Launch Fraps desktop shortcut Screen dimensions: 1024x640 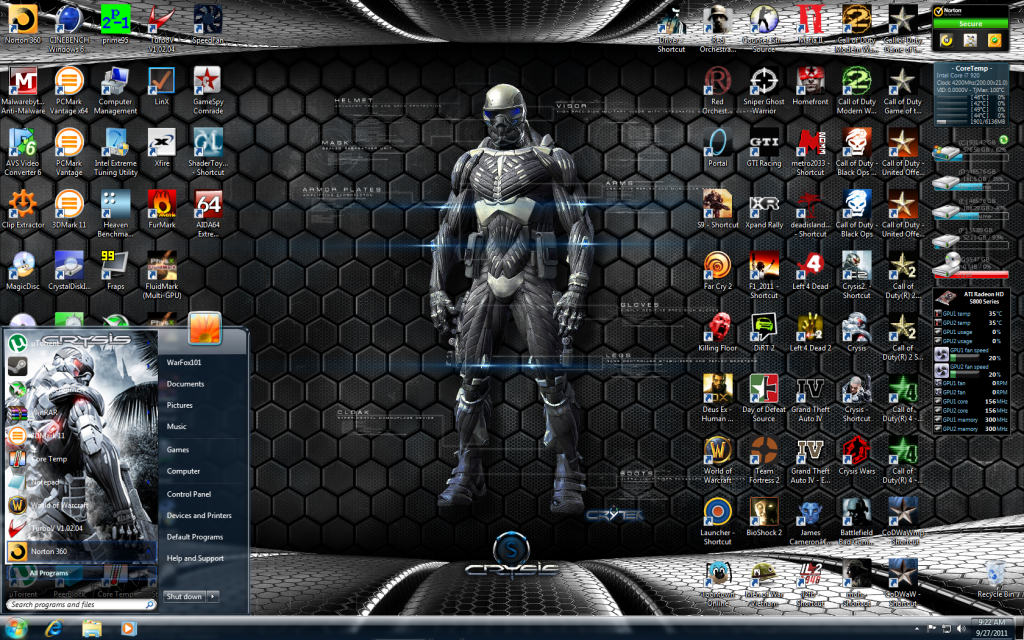(x=115, y=270)
